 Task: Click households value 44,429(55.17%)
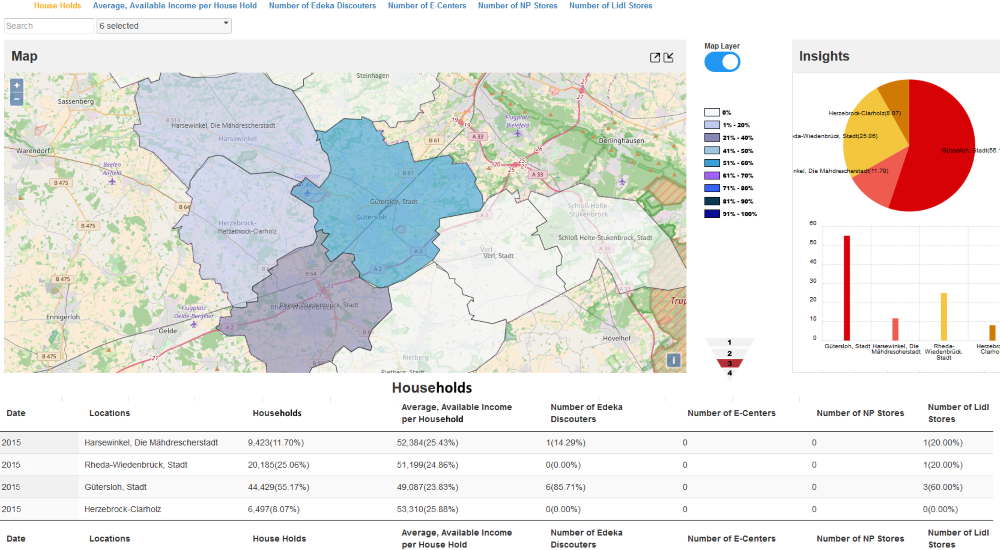pyautogui.click(x=278, y=487)
